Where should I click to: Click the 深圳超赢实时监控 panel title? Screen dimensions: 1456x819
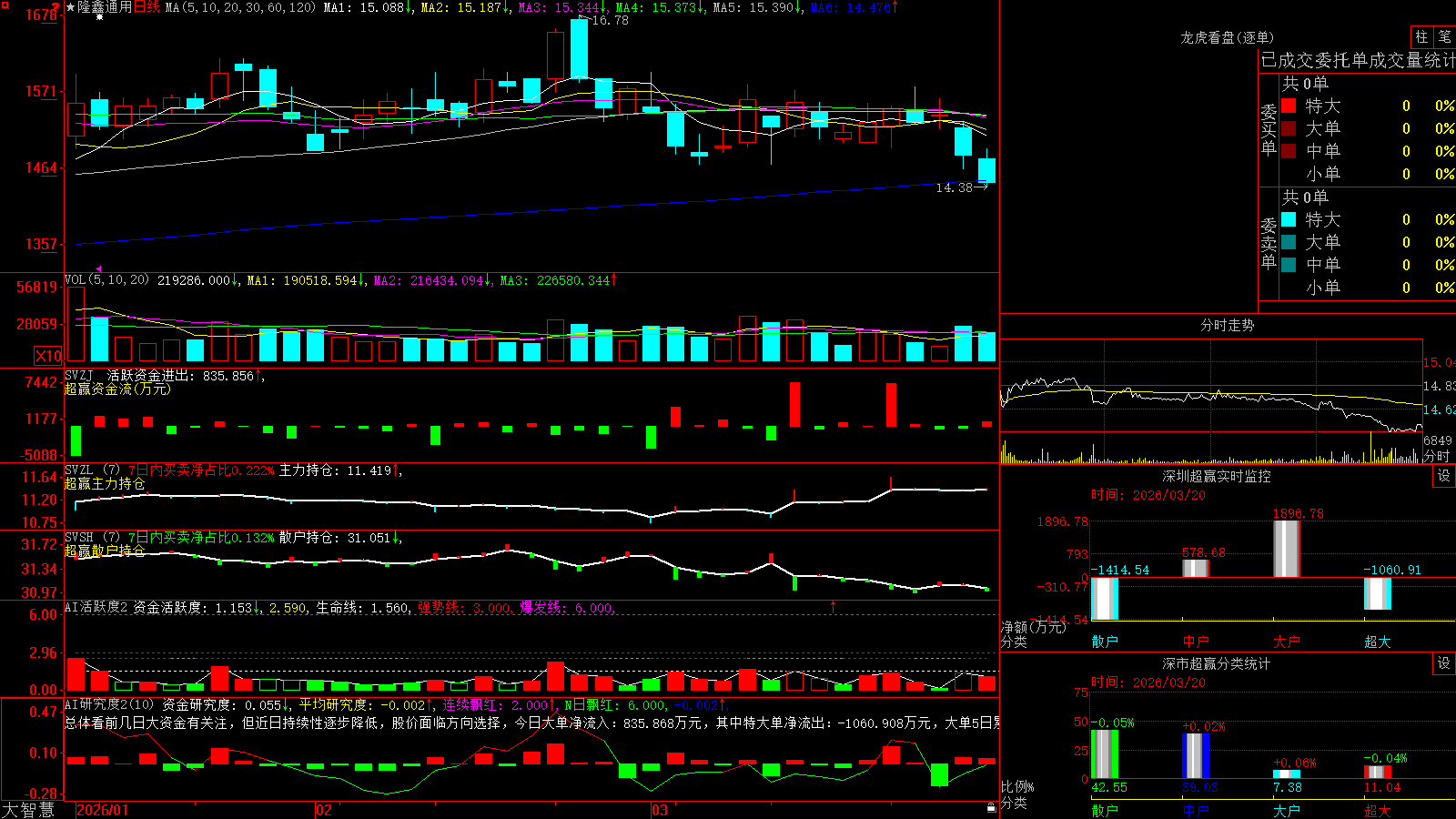pyautogui.click(x=1216, y=476)
